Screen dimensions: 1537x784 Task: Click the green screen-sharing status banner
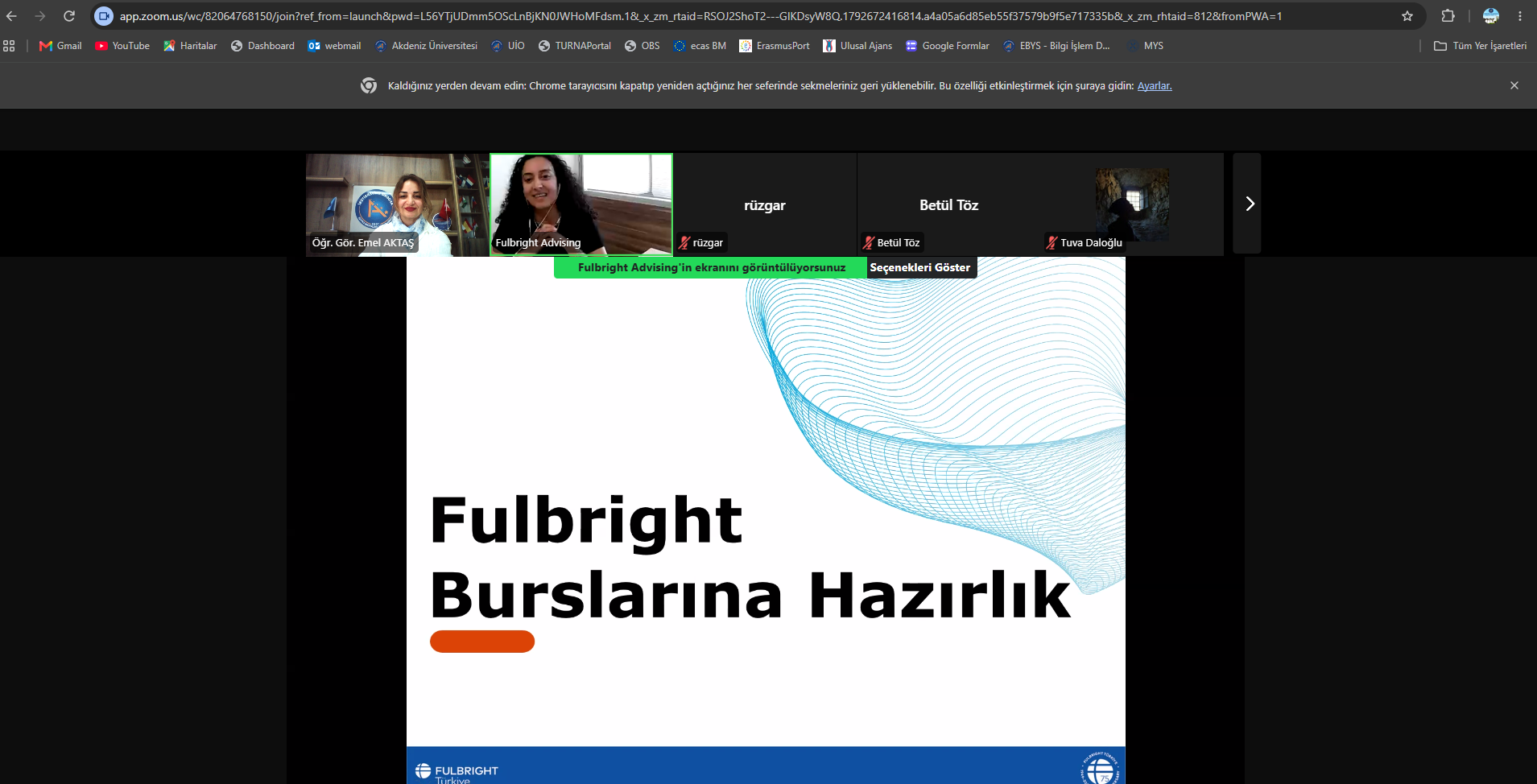[x=711, y=267]
